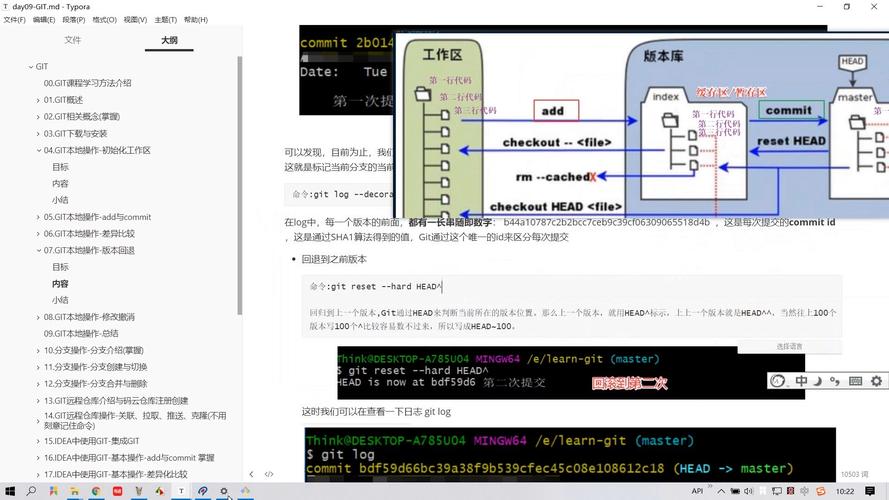Open the gear app on taskbar
Screen dimensions: 889x500
(x=224, y=491)
